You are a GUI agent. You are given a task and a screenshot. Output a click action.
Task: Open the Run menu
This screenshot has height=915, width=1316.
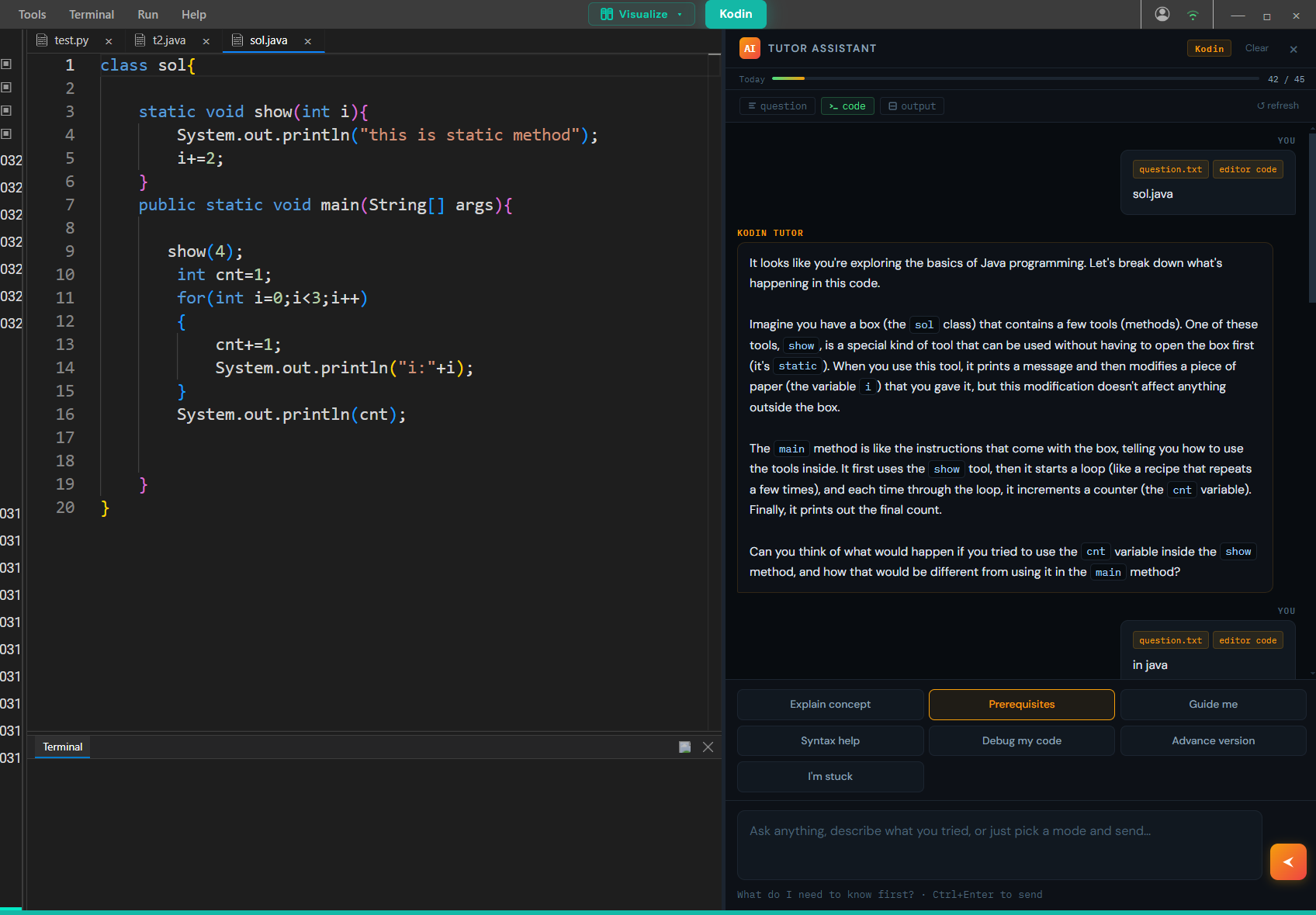pyautogui.click(x=147, y=14)
